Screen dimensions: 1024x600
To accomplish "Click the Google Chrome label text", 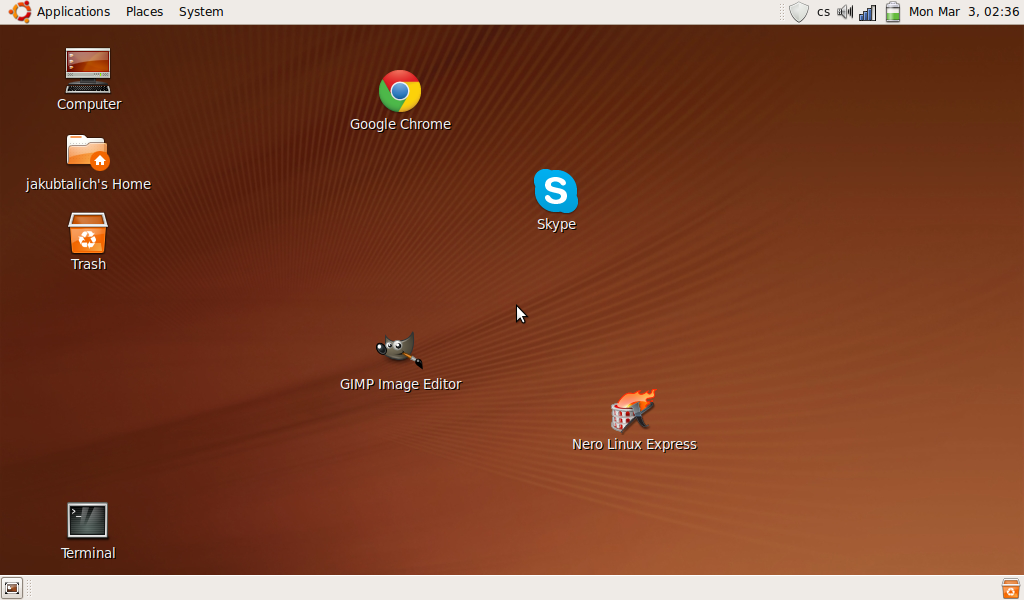I will tap(400, 124).
